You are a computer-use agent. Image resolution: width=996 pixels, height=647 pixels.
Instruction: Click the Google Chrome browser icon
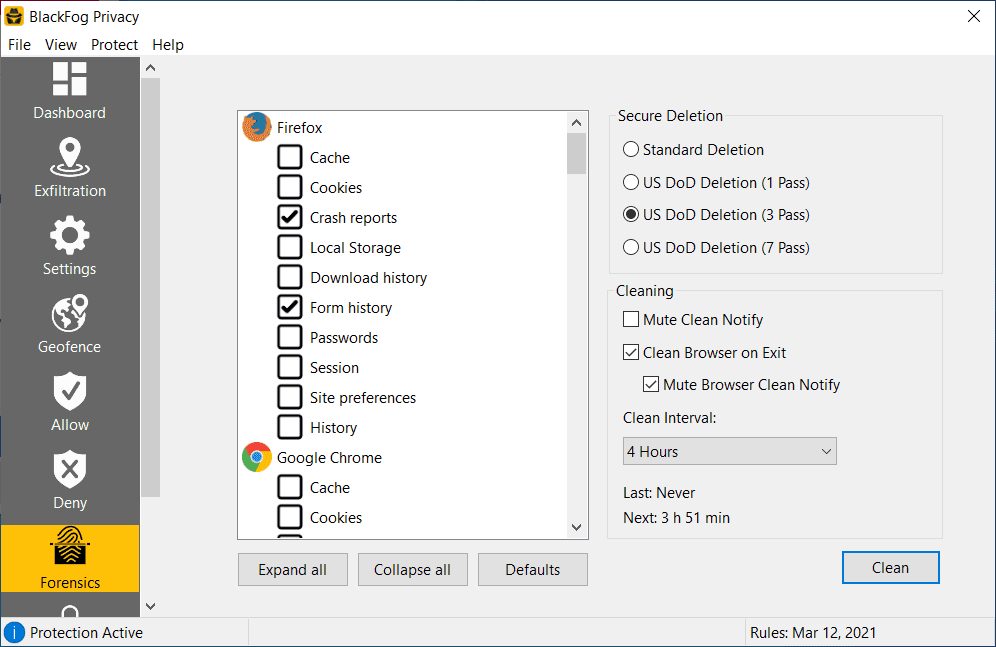pos(257,457)
